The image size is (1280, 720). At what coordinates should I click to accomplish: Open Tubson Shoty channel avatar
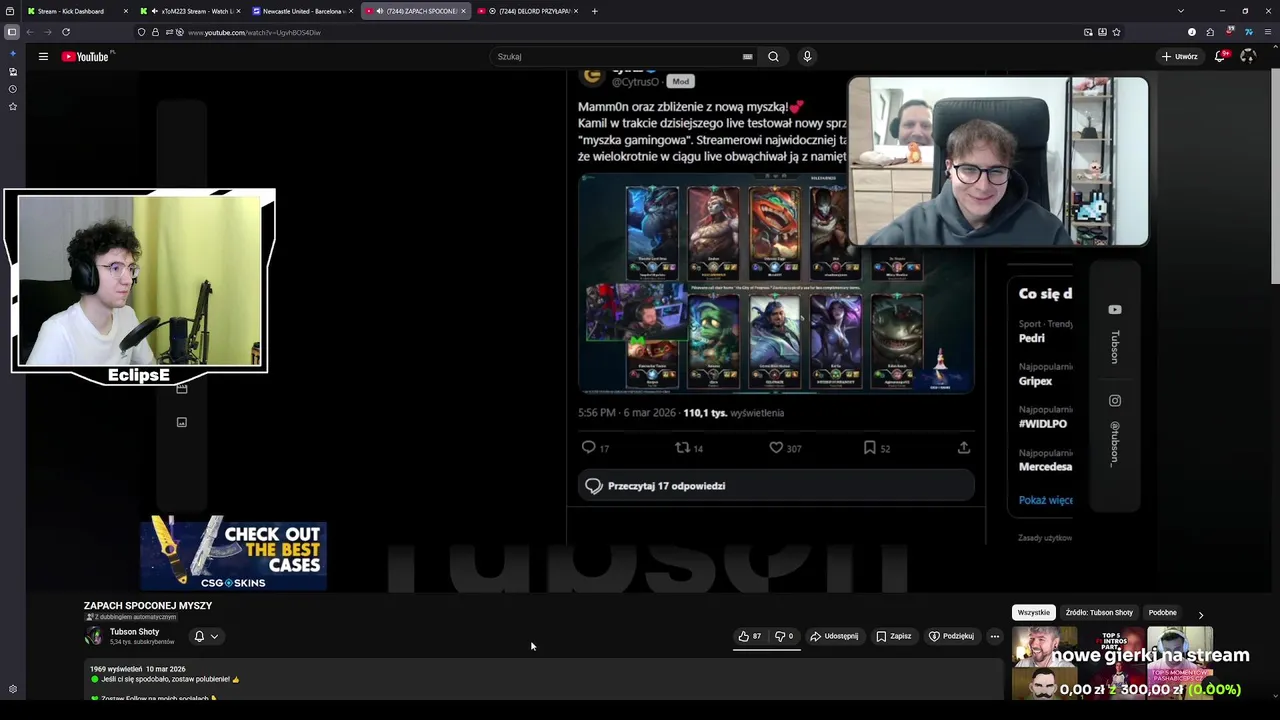[93, 636]
